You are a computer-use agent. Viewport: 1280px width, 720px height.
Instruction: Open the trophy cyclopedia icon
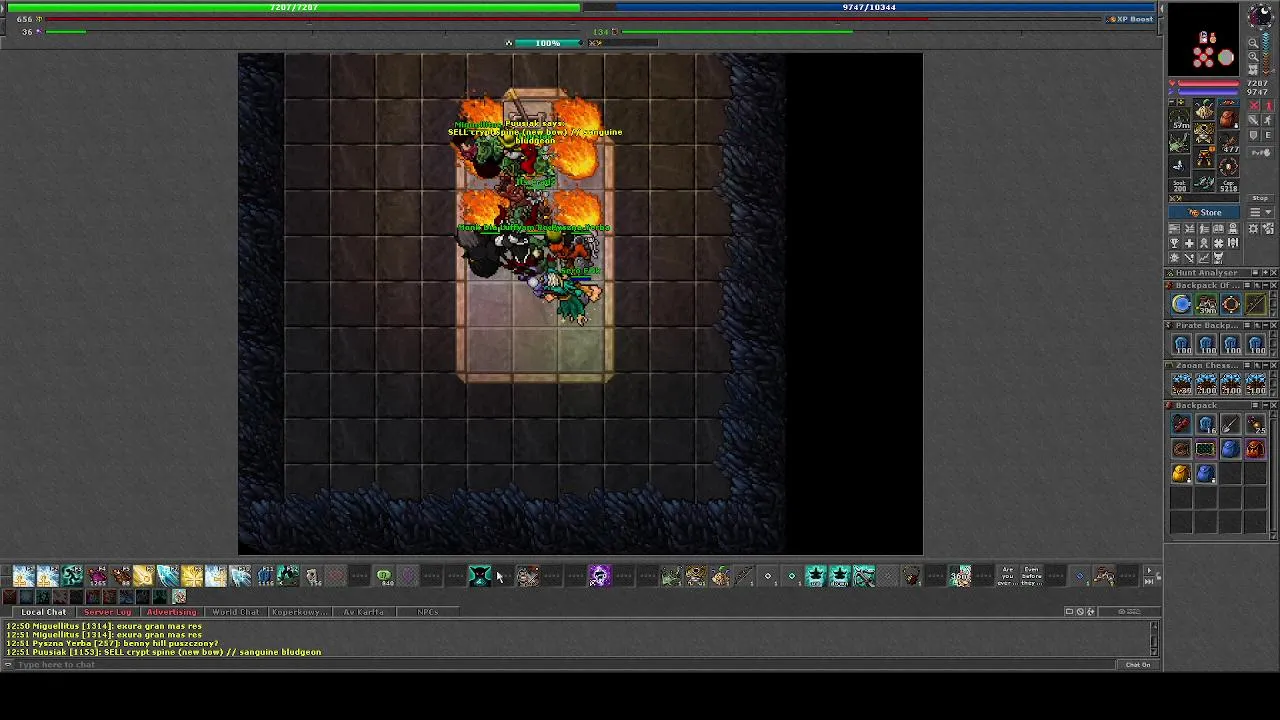1174,243
